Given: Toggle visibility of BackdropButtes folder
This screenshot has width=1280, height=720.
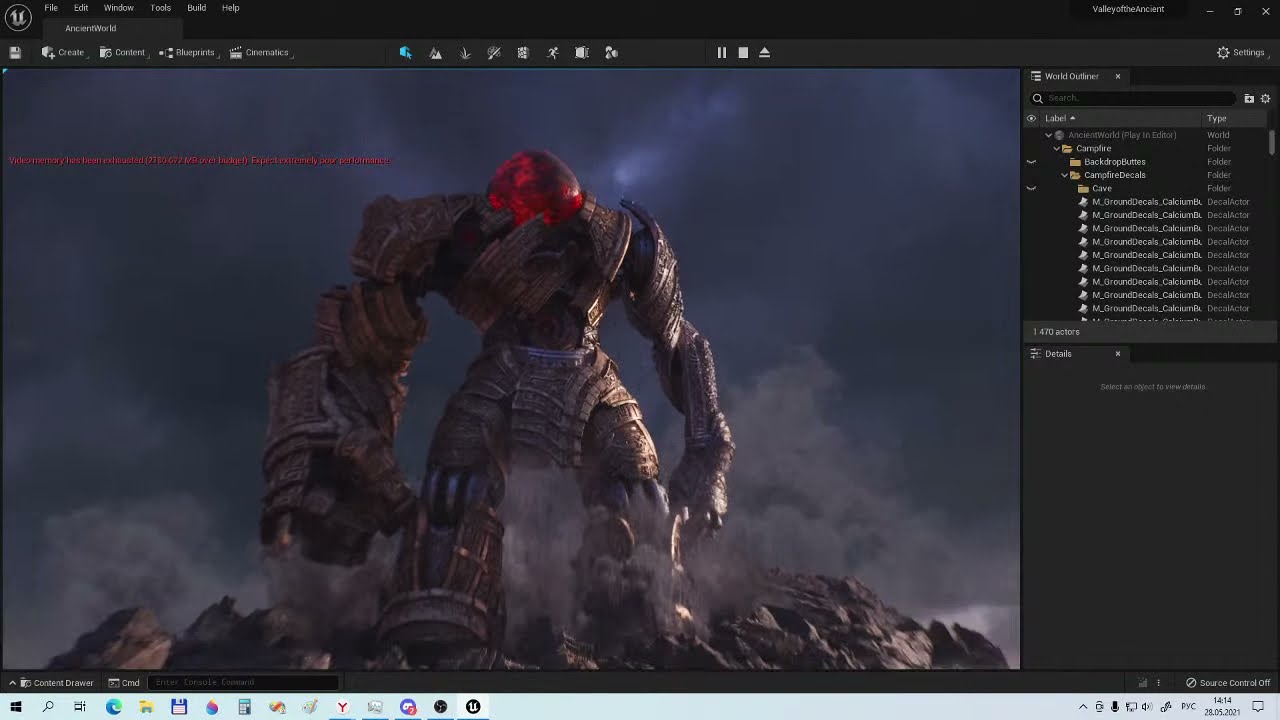Looking at the screenshot, I should [x=1031, y=162].
